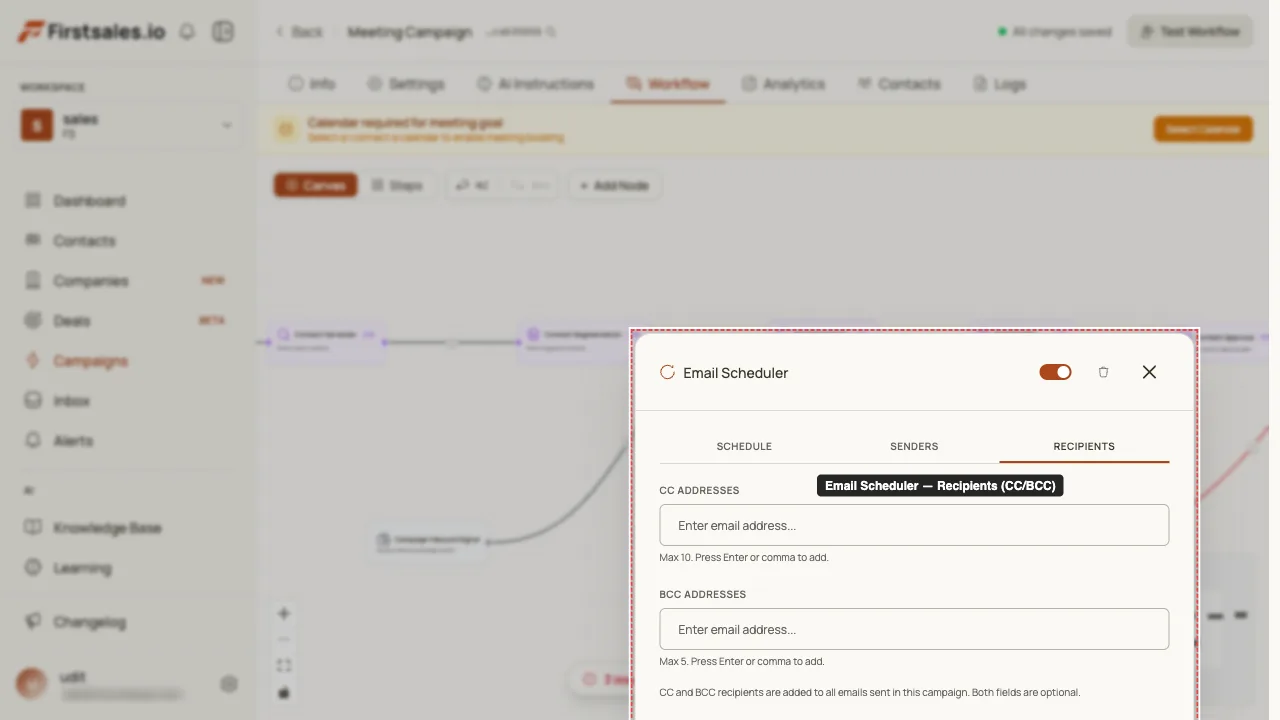Click the lock canvas icon
This screenshot has width=1280, height=720.
pos(284,692)
